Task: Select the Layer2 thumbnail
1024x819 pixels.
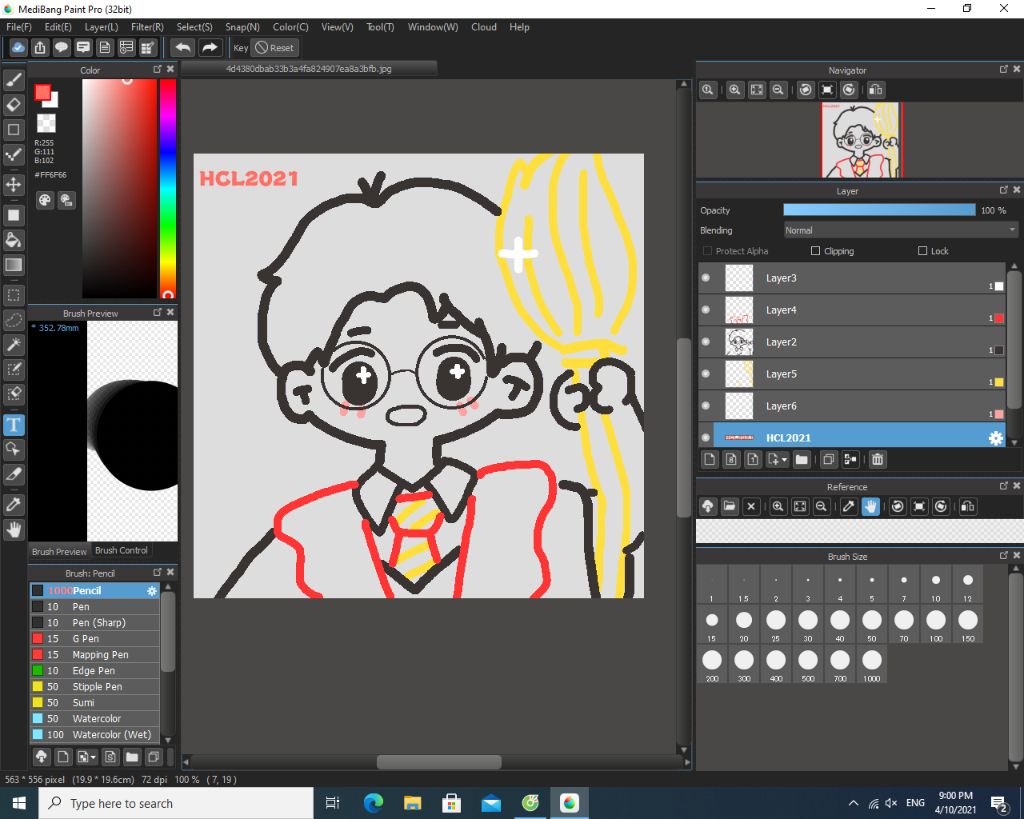Action: coord(739,342)
